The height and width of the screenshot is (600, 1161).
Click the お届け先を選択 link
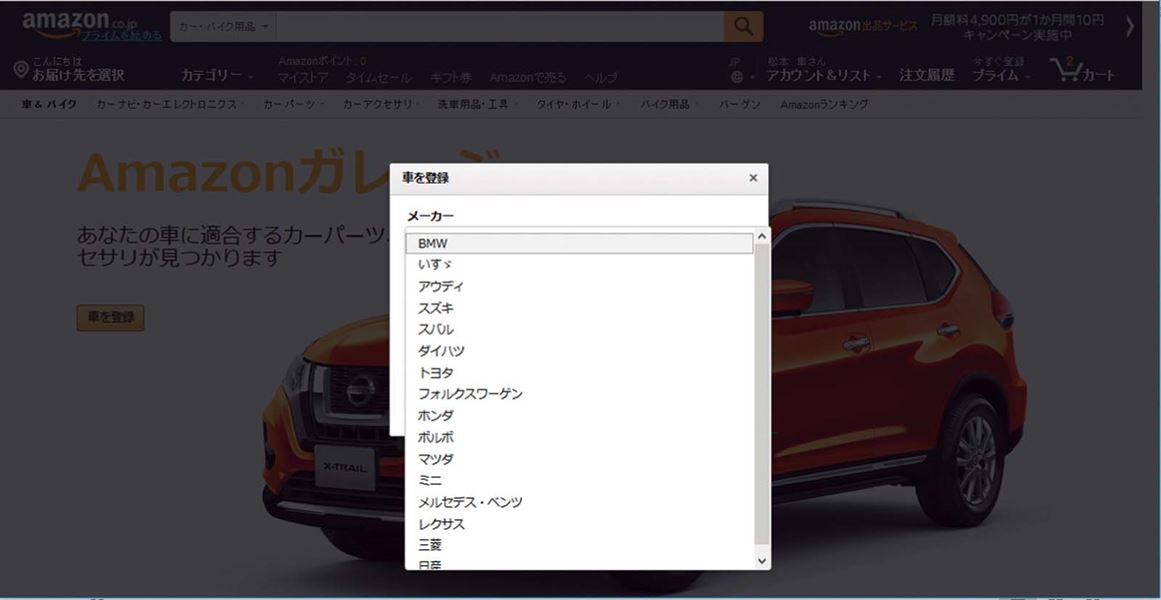coord(78,76)
